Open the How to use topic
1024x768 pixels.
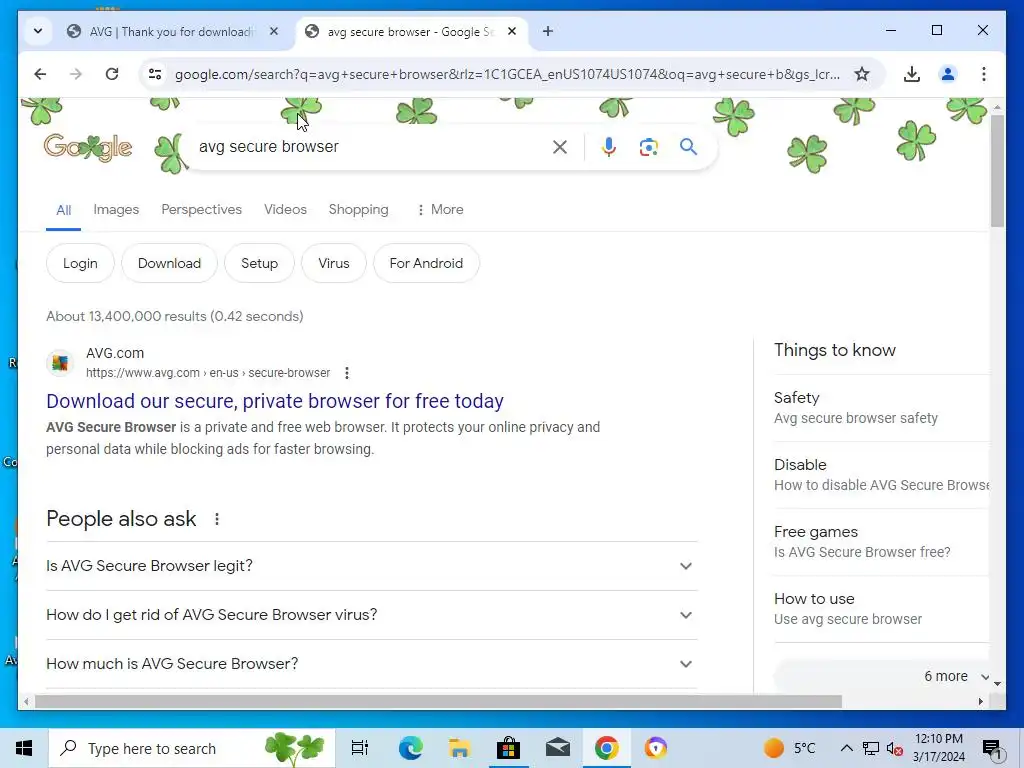point(882,609)
